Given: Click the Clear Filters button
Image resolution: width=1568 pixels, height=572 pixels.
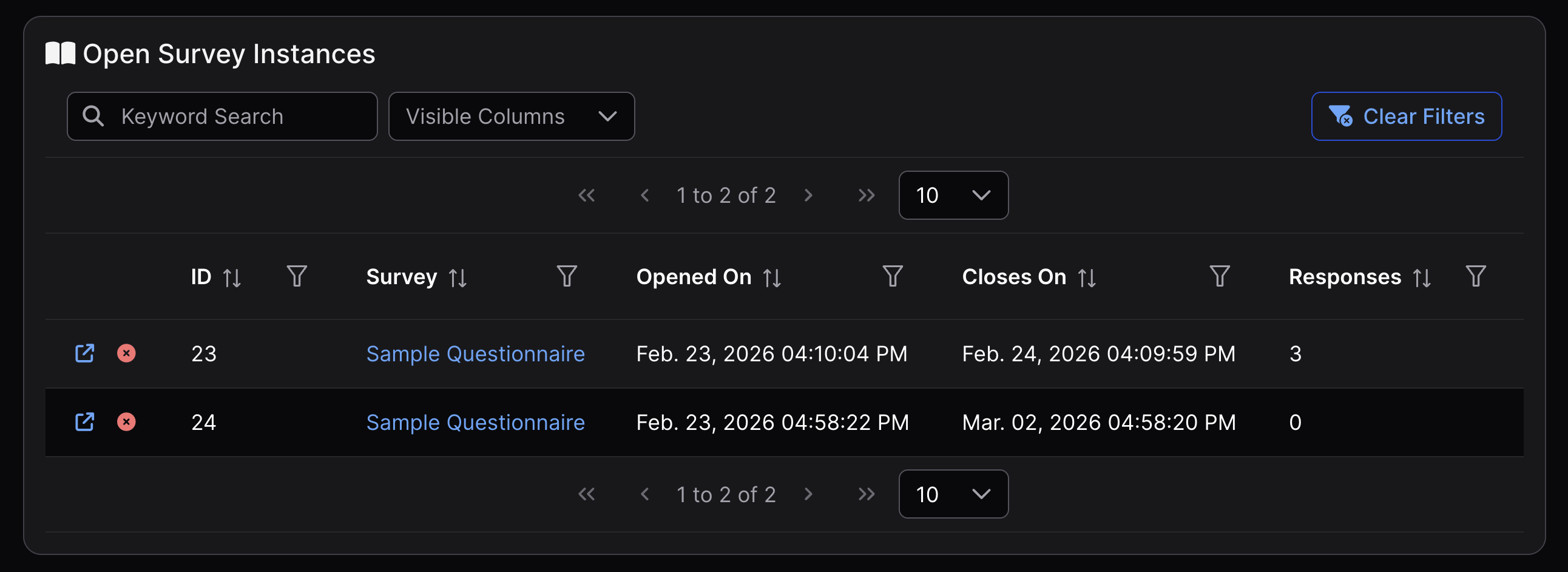Looking at the screenshot, I should pyautogui.click(x=1406, y=117).
